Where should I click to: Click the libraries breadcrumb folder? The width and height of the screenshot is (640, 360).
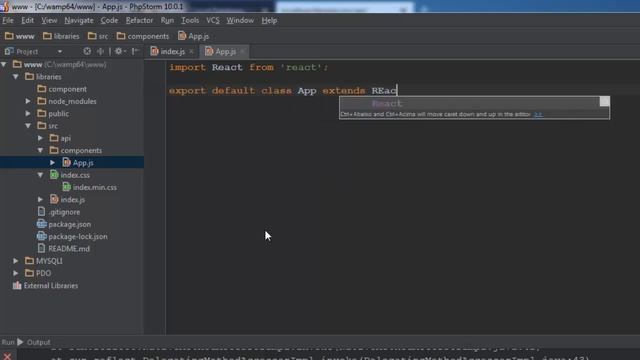tap(61, 36)
